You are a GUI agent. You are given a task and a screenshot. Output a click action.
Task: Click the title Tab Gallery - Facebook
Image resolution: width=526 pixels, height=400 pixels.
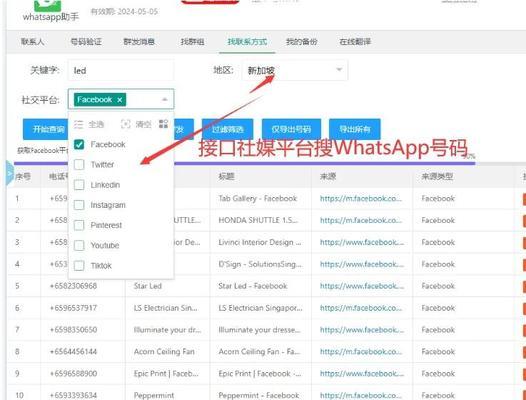pyautogui.click(x=258, y=198)
